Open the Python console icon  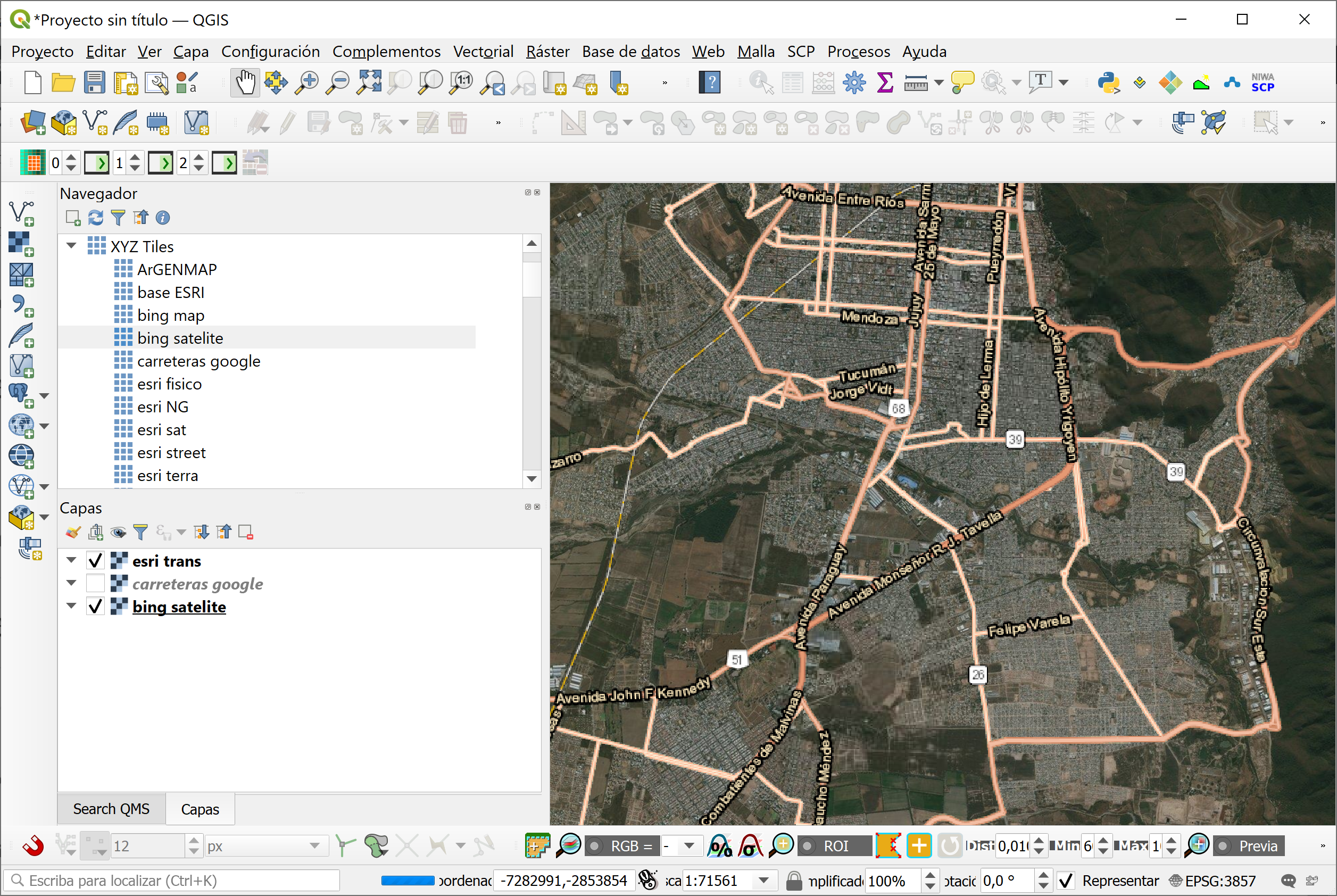click(1108, 83)
